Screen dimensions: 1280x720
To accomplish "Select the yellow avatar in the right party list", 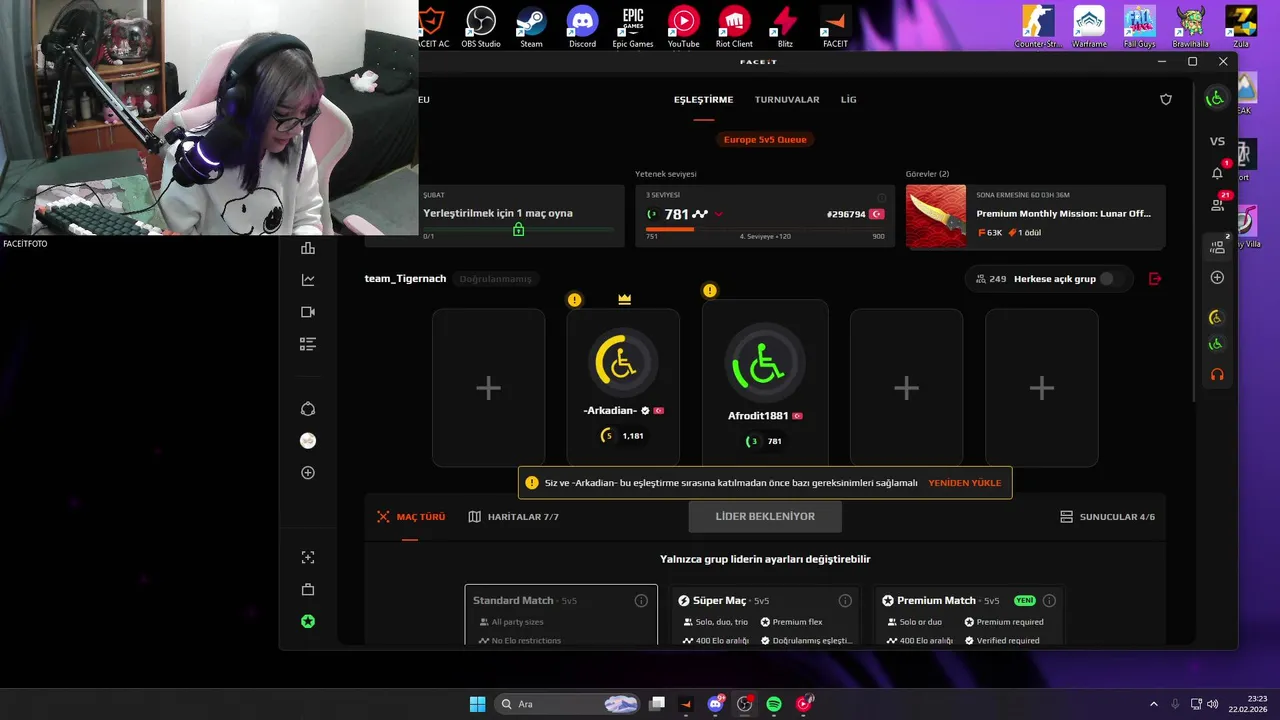I will point(1216,318).
